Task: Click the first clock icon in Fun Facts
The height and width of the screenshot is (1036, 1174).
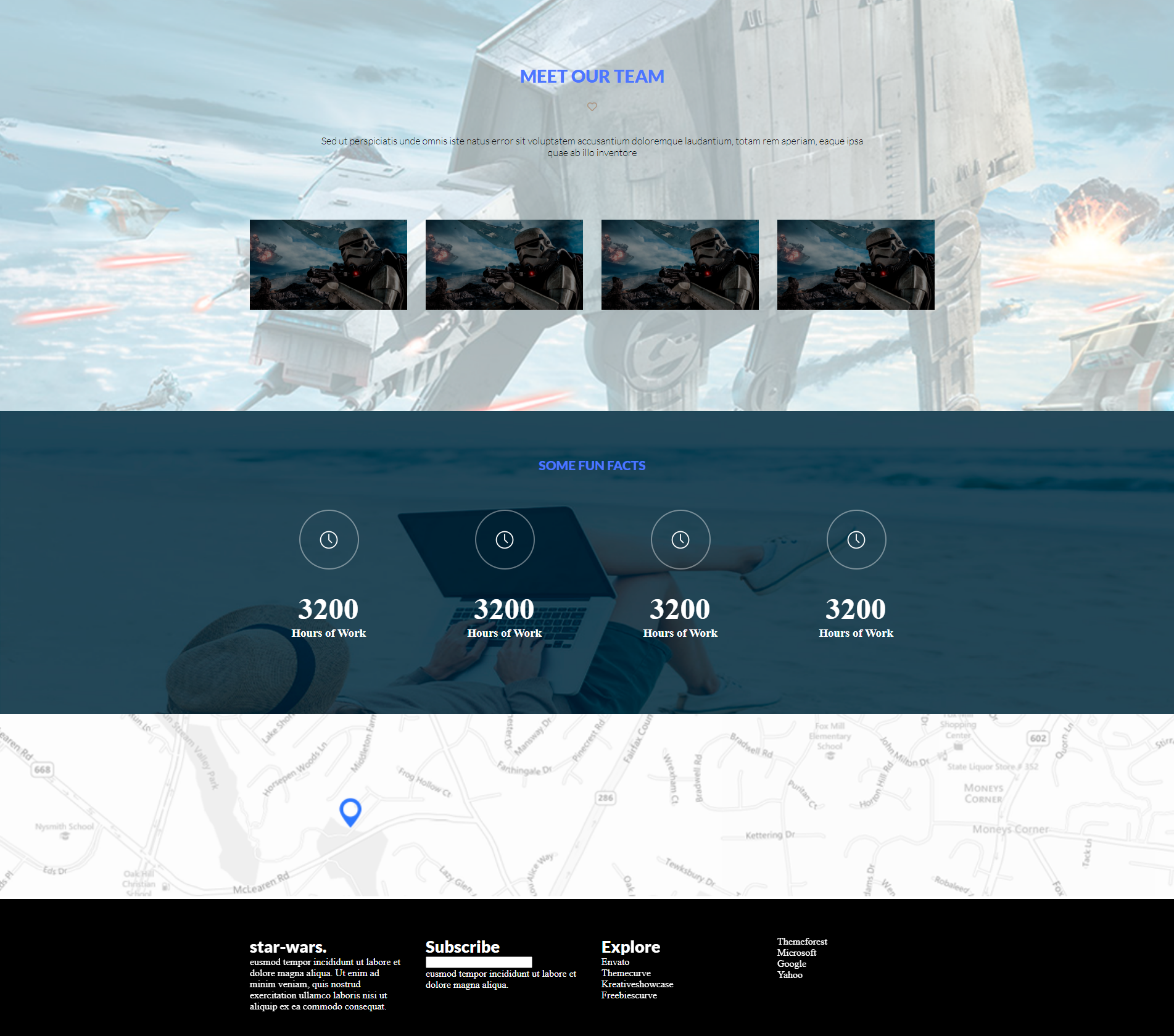Action: pos(329,540)
